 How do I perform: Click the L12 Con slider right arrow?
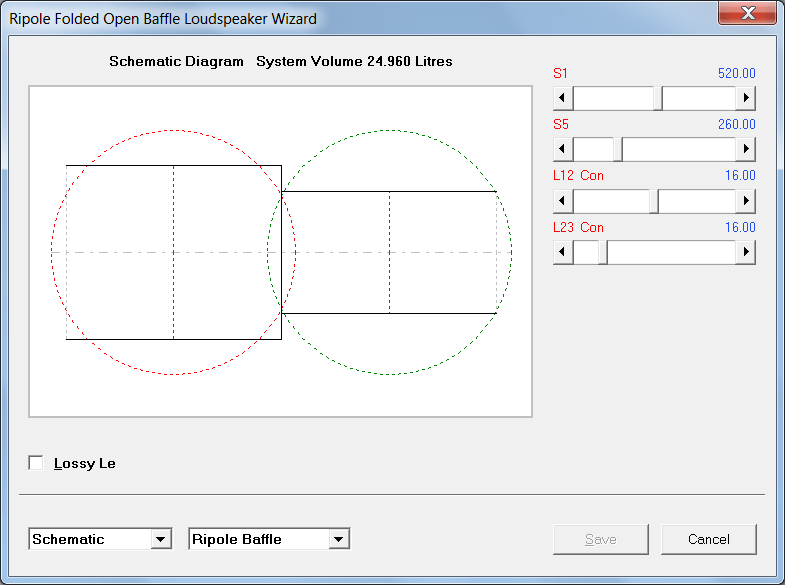745,201
